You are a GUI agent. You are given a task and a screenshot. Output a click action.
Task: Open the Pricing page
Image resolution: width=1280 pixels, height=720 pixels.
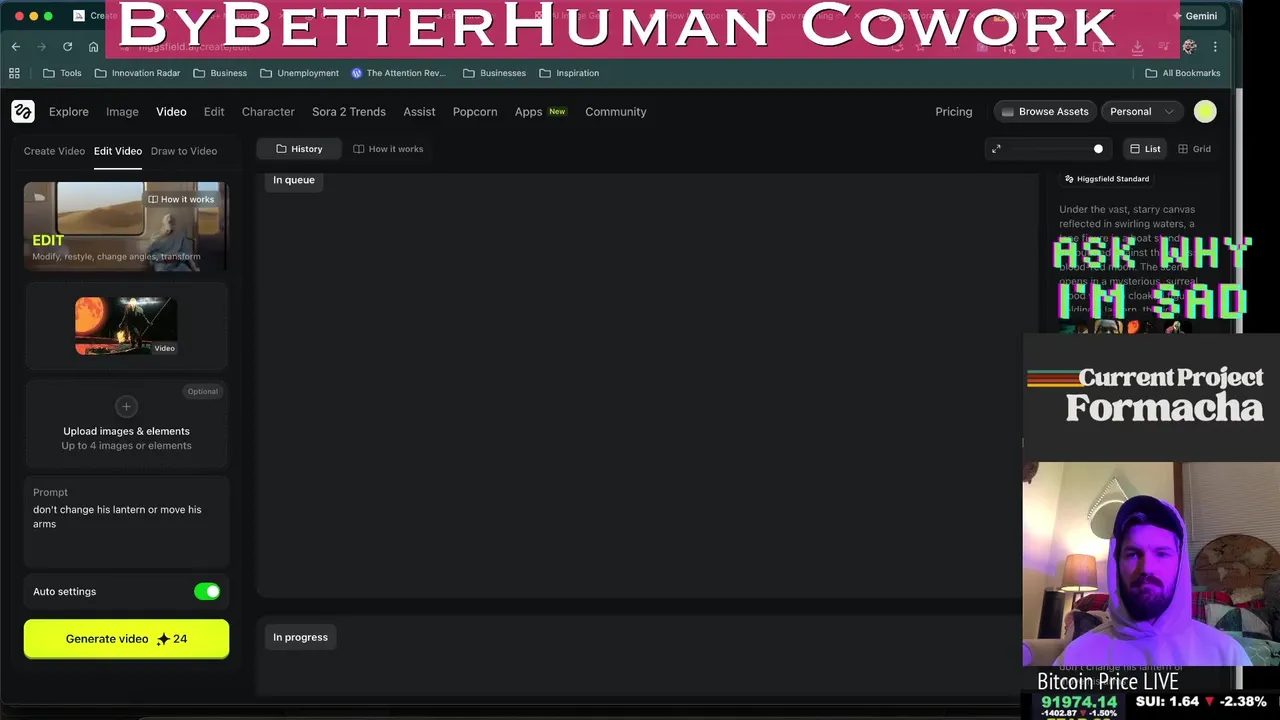point(954,112)
